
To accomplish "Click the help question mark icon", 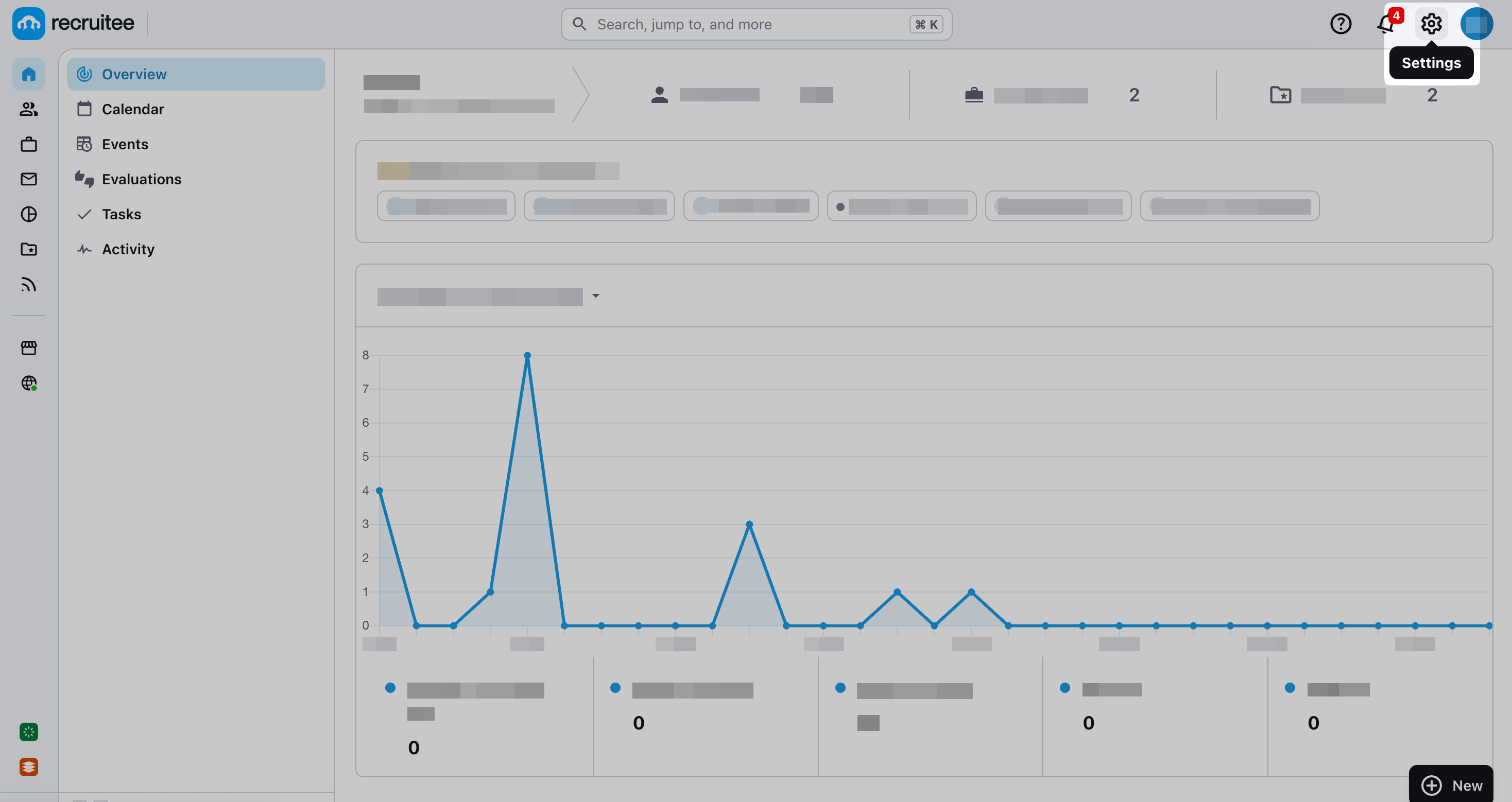I will (x=1341, y=24).
